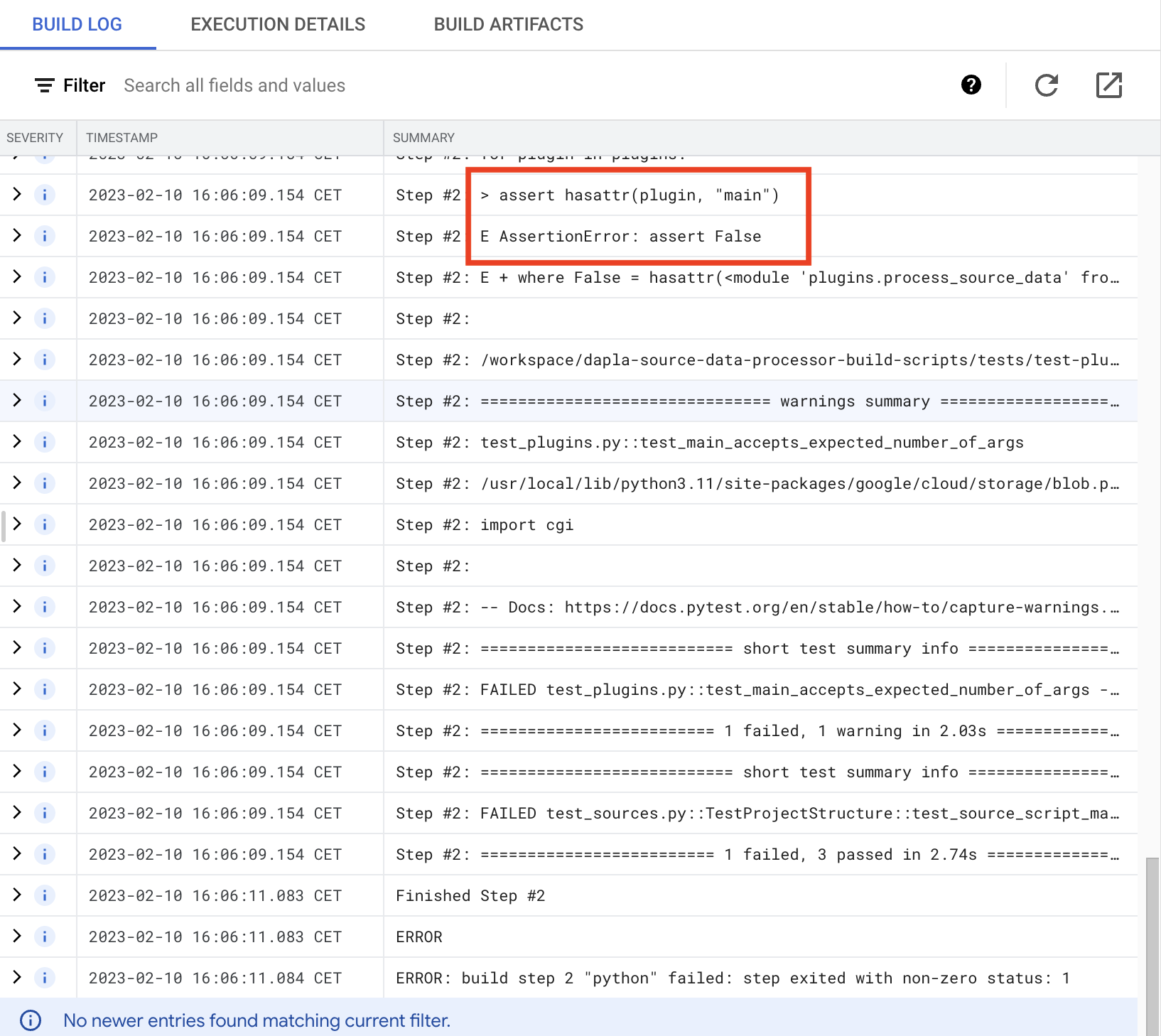Select the '1 failed, 3 passed in 2.74s' summary

pos(757,854)
